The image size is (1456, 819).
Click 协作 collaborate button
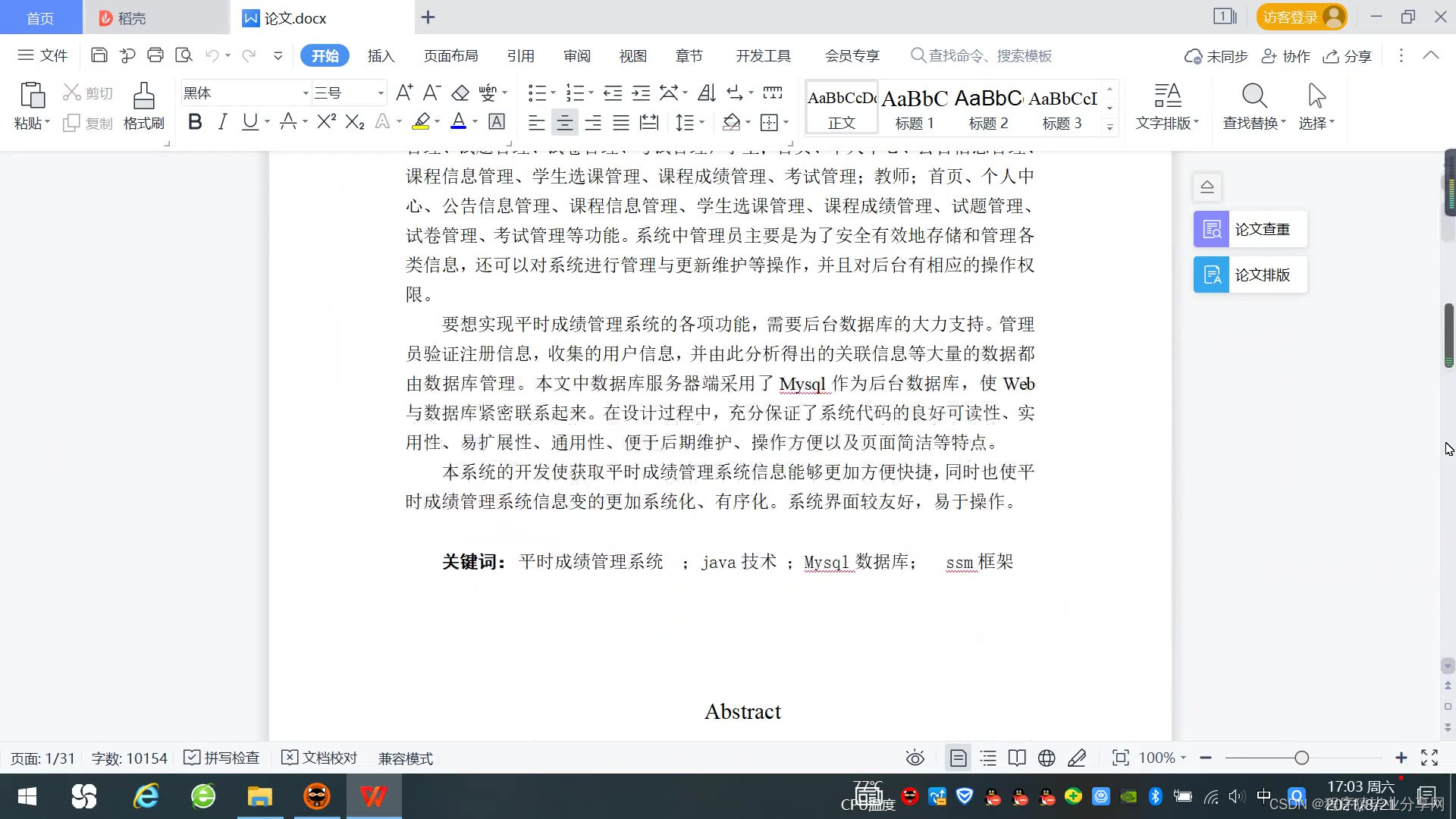point(1286,56)
